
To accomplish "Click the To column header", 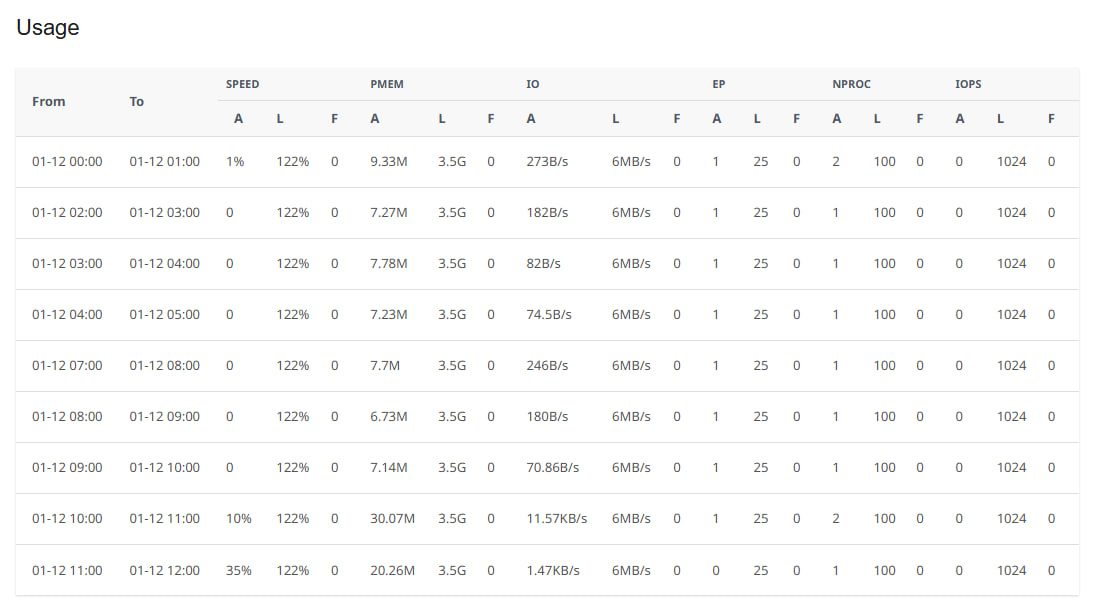I will (x=137, y=101).
